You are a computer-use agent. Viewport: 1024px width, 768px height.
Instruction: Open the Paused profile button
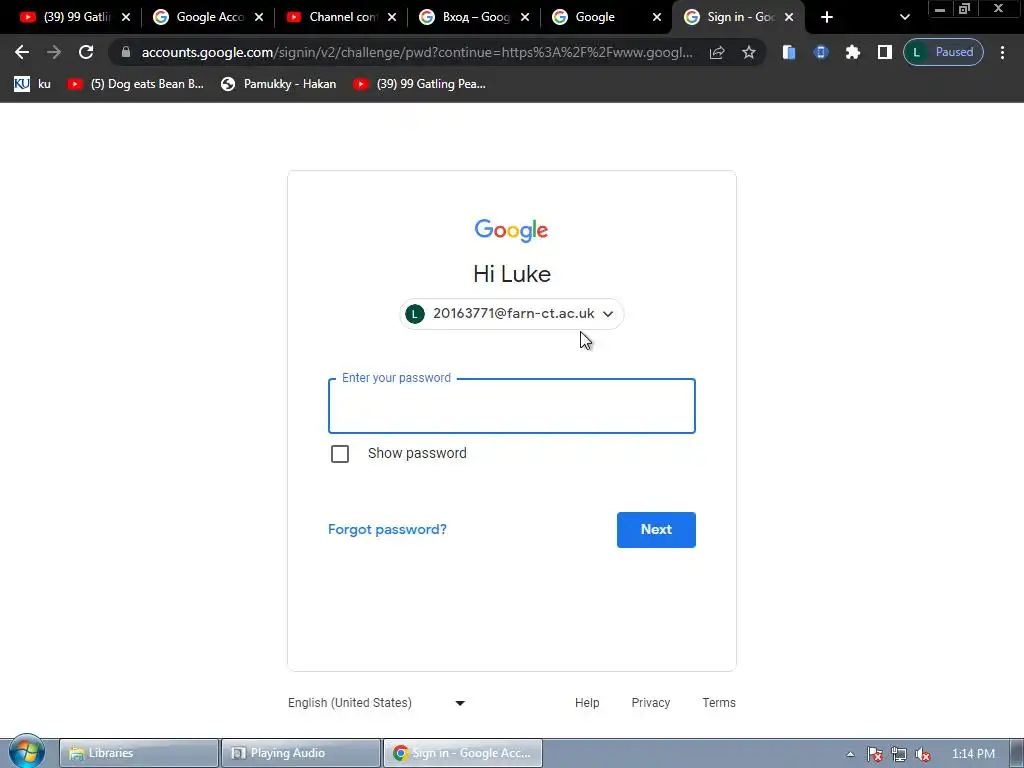point(943,52)
